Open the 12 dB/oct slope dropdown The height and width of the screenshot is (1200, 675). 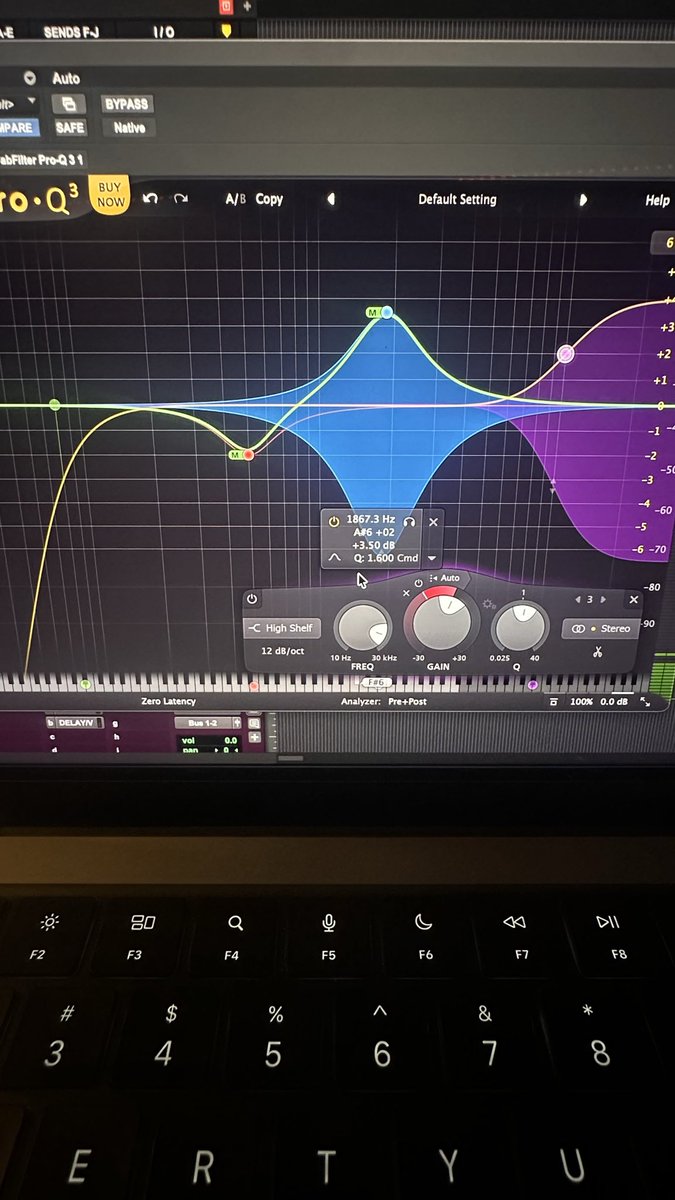point(281,651)
